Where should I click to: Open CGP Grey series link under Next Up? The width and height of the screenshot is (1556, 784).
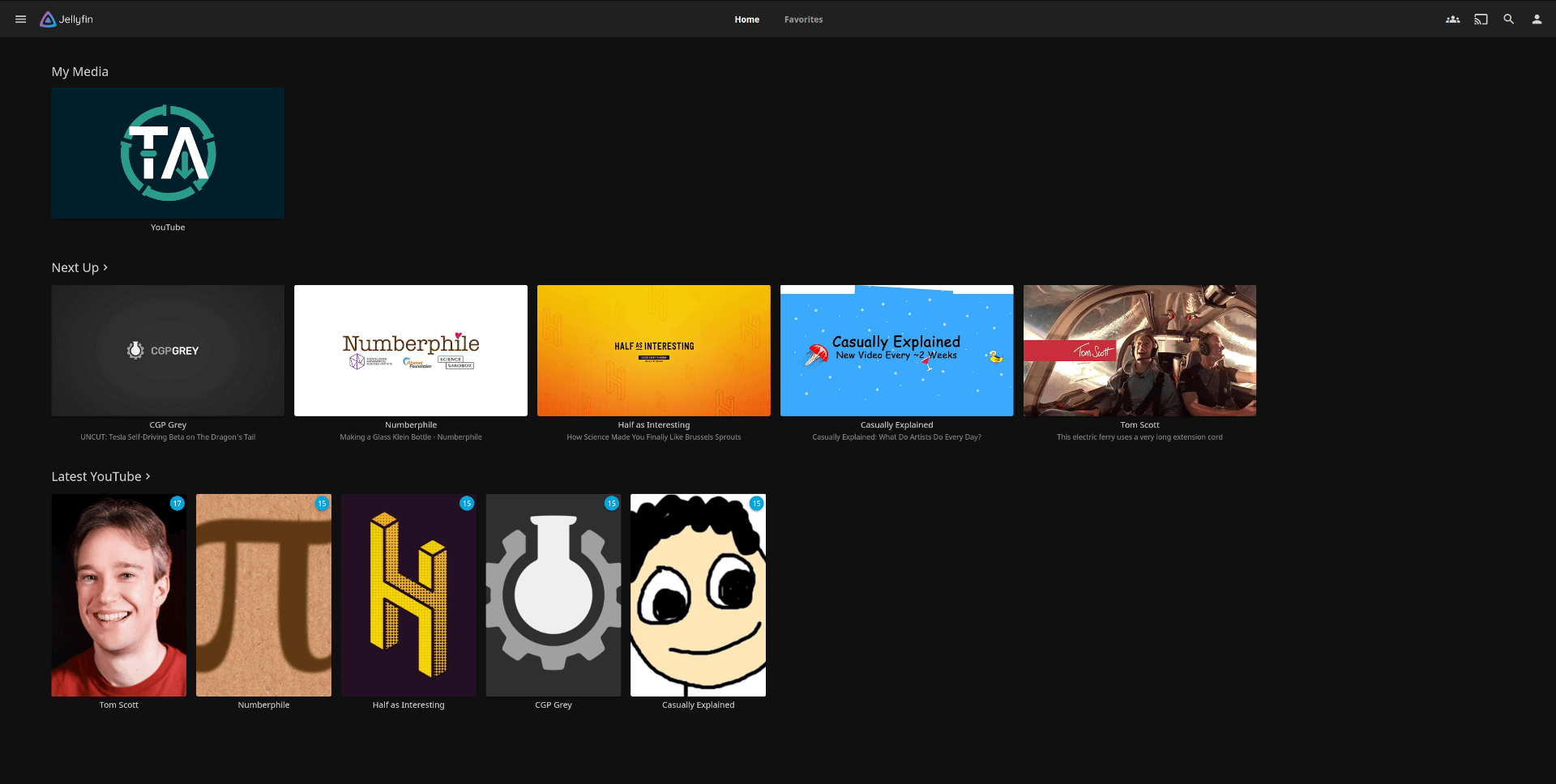point(168,425)
